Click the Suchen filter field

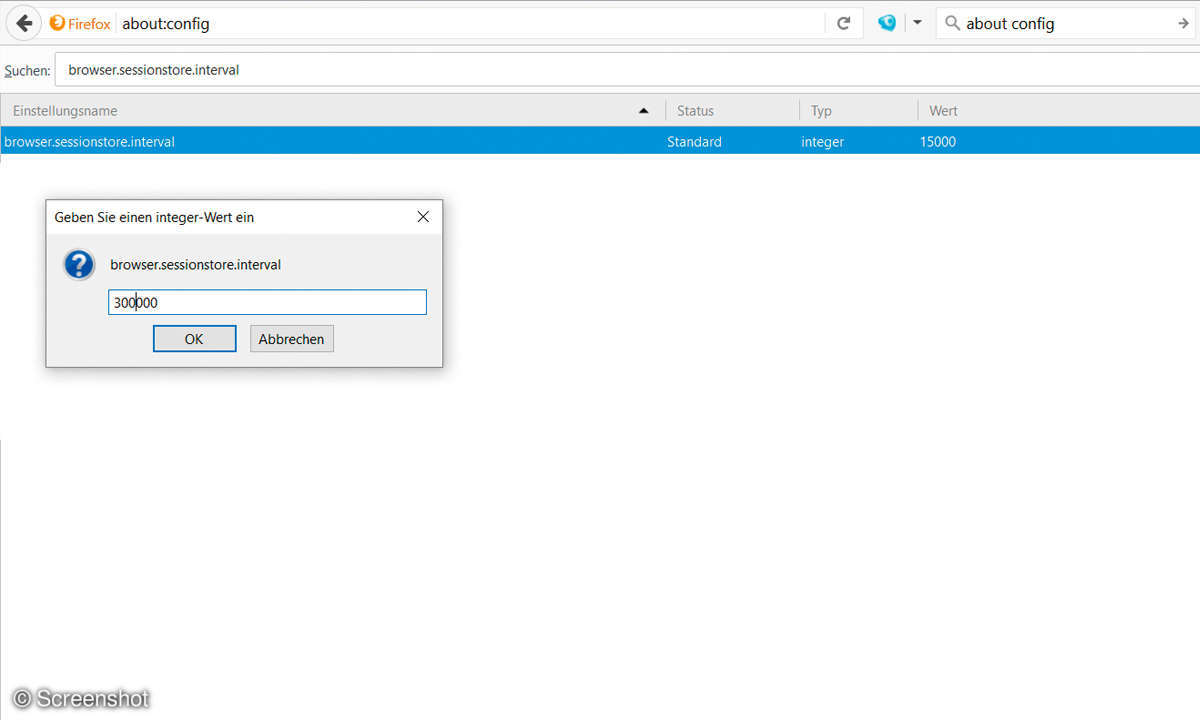point(627,70)
